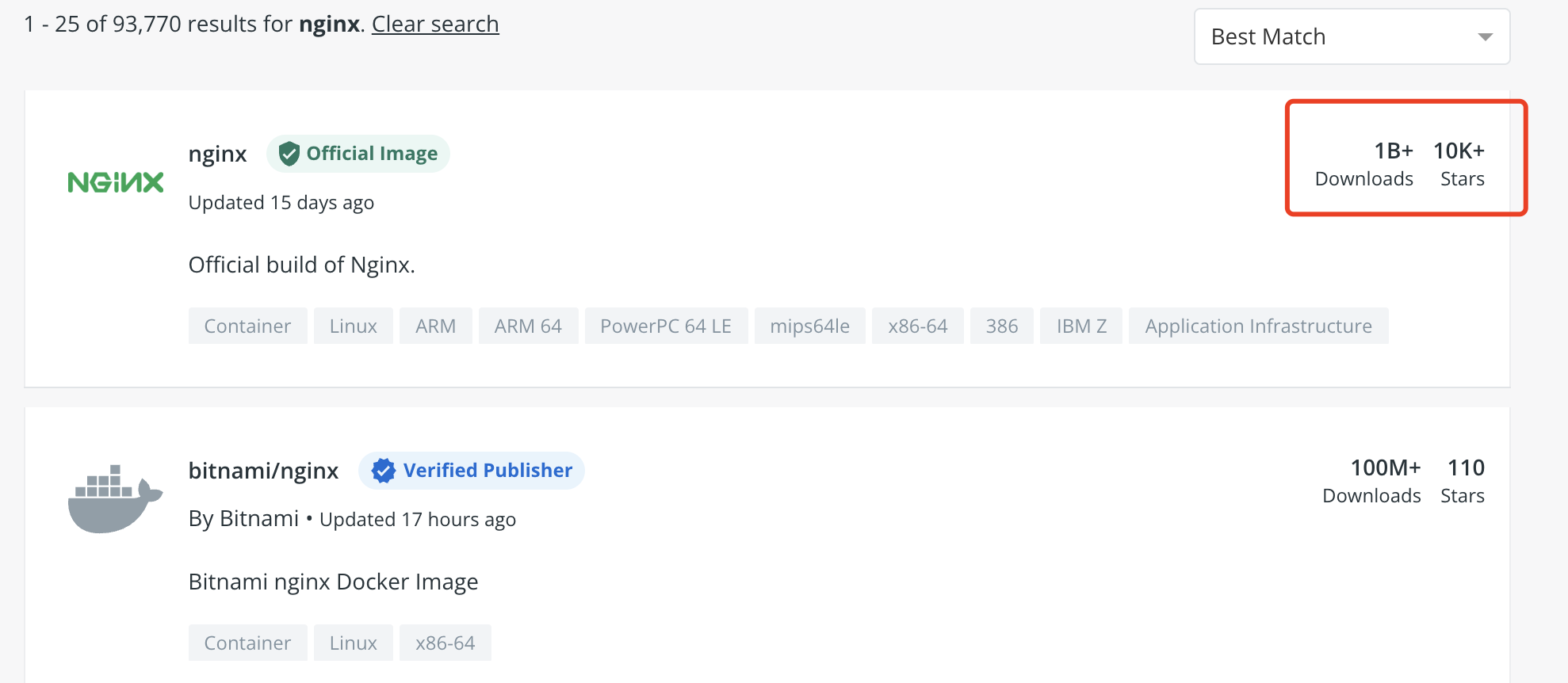Viewport: 1568px width, 683px height.
Task: Click the 386 architecture tag
Action: coord(1002,326)
